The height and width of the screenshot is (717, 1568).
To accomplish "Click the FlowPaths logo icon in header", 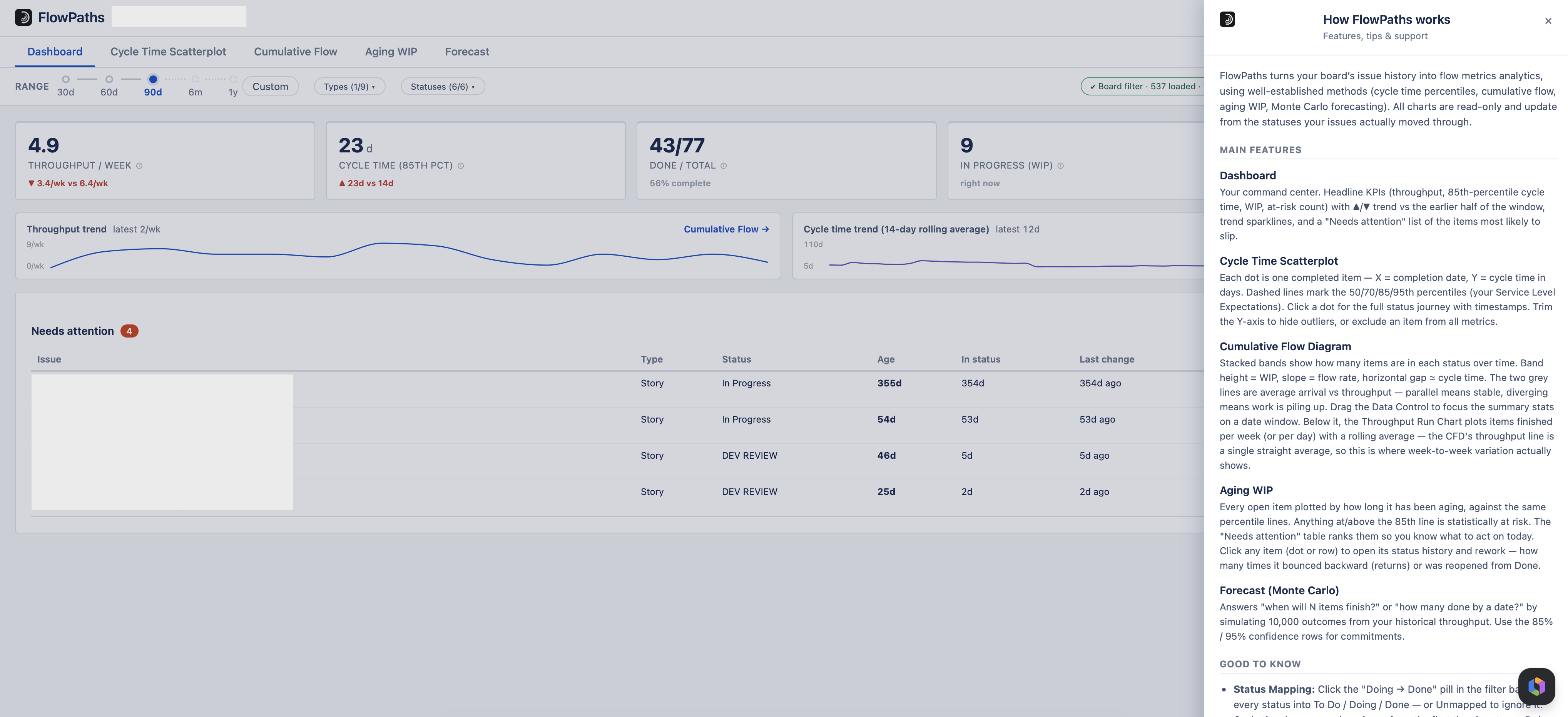I will [23, 17].
